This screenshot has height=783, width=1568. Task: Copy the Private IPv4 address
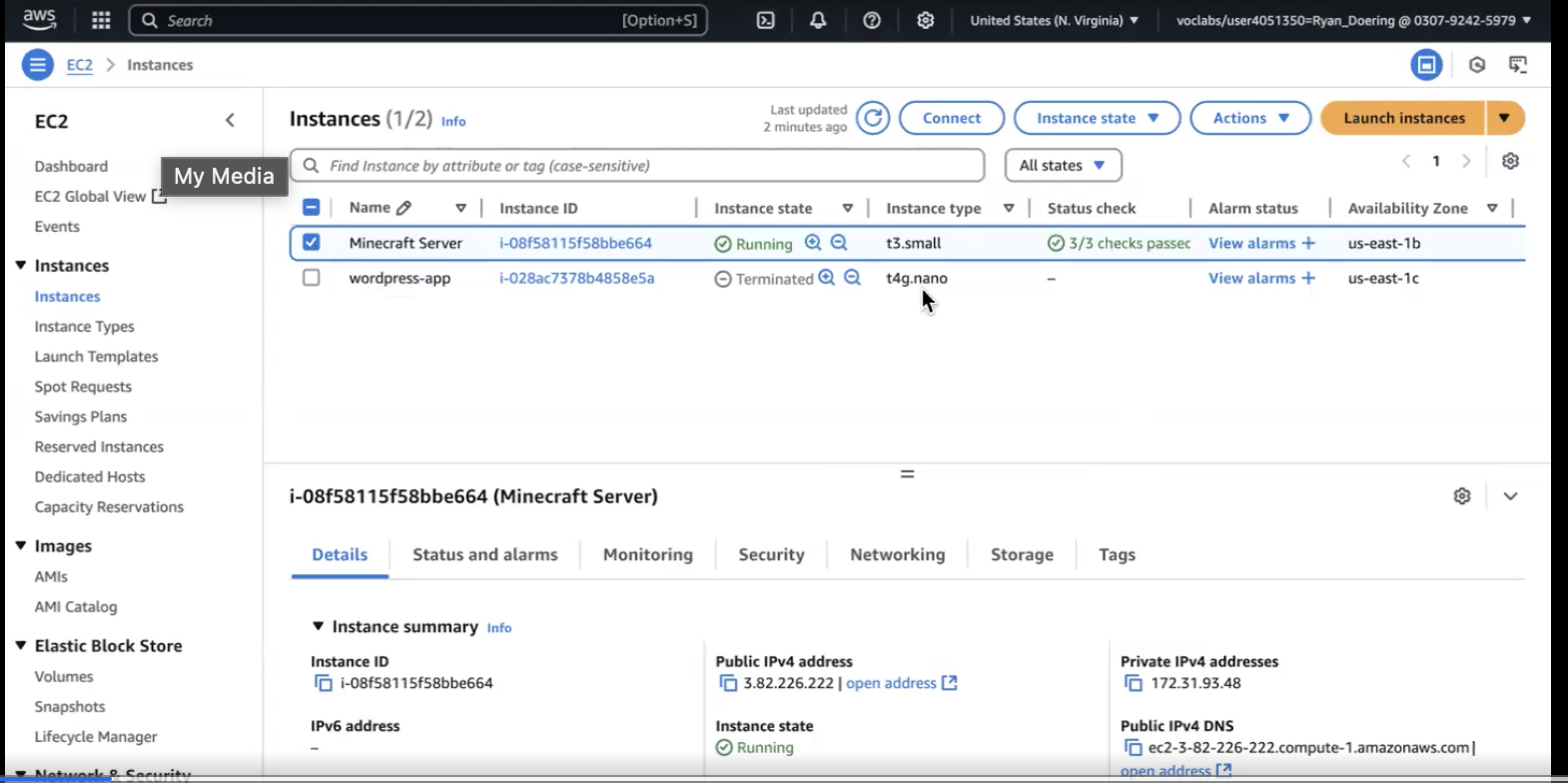pyautogui.click(x=1133, y=683)
